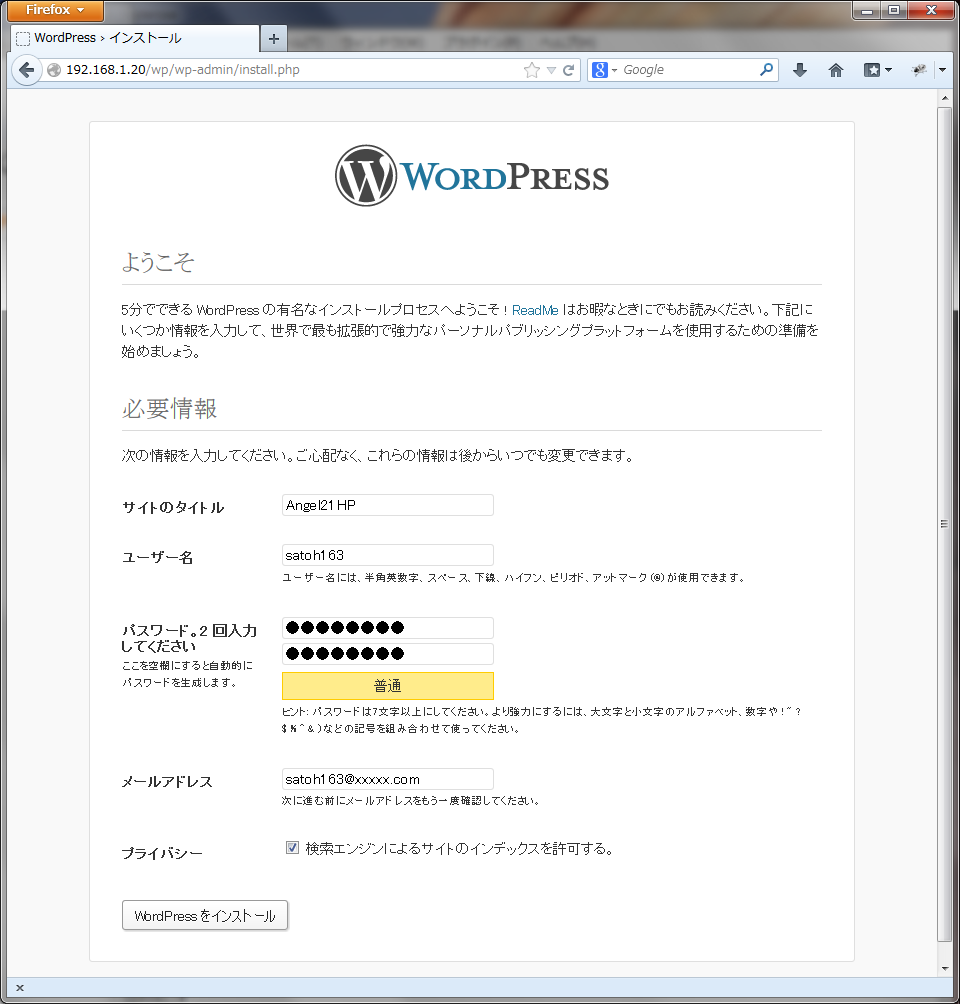Image resolution: width=960 pixels, height=1004 pixels.
Task: Open the Google search engine dropdown
Action: 604,70
